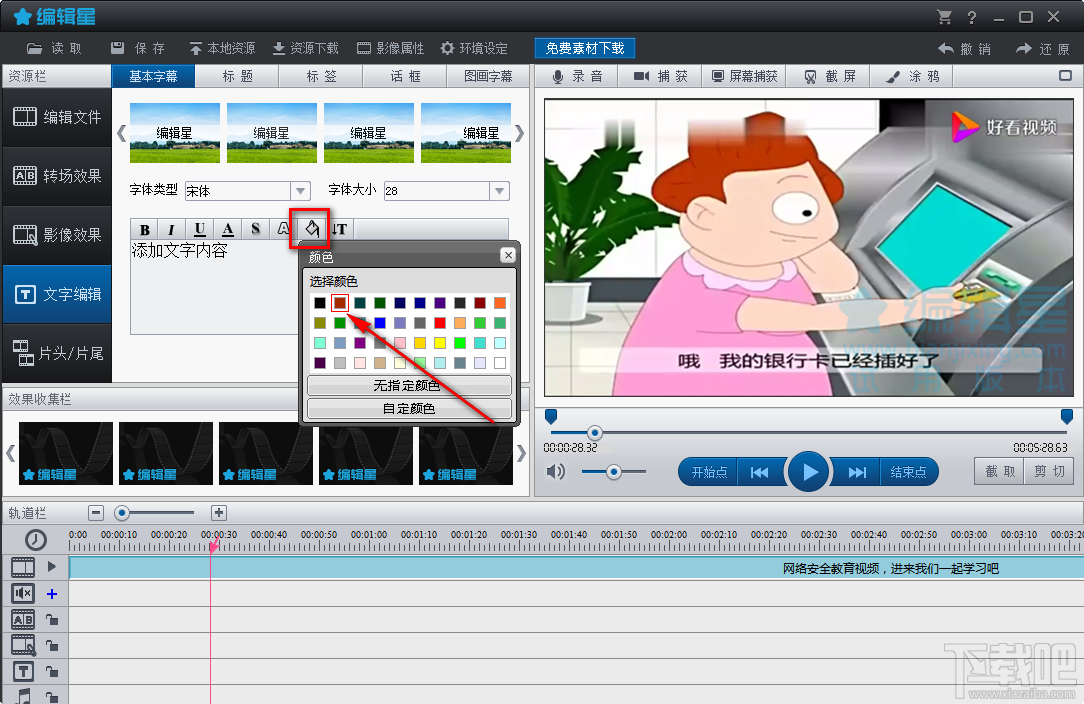Toggle italic text formatting (I)
The image size is (1084, 704).
click(x=171, y=229)
